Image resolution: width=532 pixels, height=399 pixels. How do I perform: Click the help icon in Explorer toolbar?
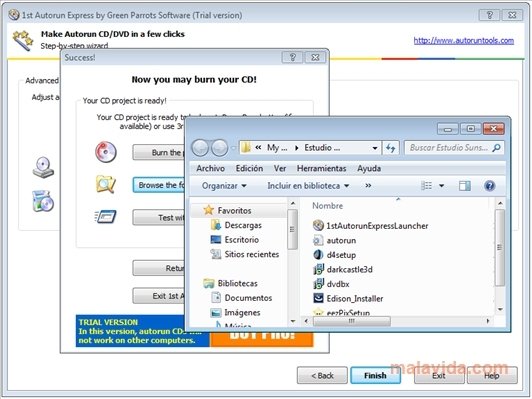click(489, 186)
